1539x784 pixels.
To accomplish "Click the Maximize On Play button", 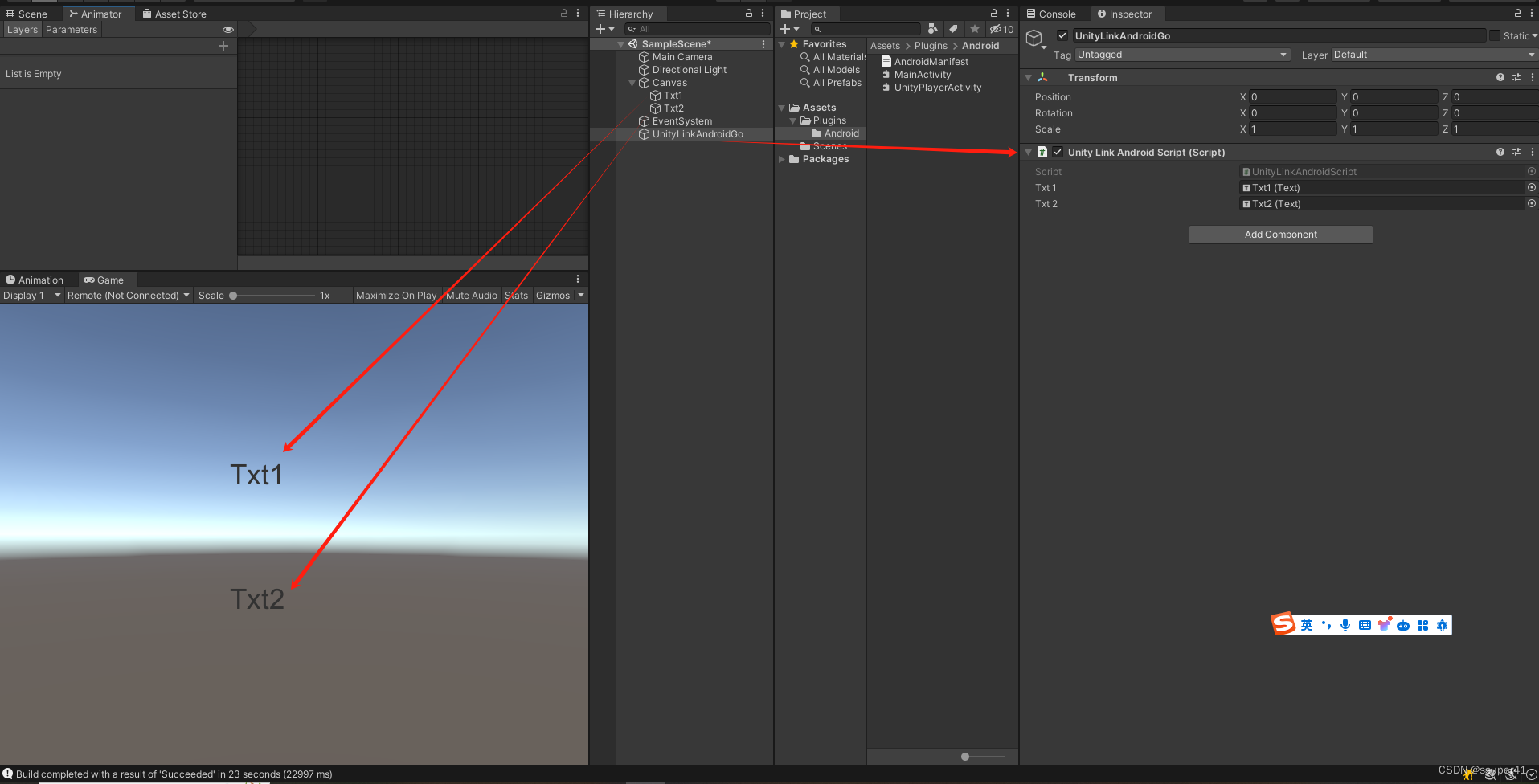I will [x=395, y=295].
